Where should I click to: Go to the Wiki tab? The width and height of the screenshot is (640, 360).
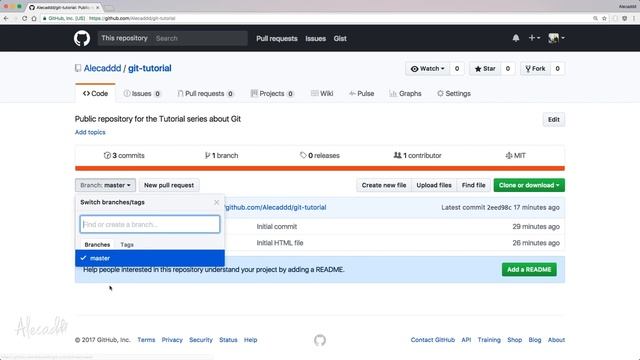[x=322, y=93]
